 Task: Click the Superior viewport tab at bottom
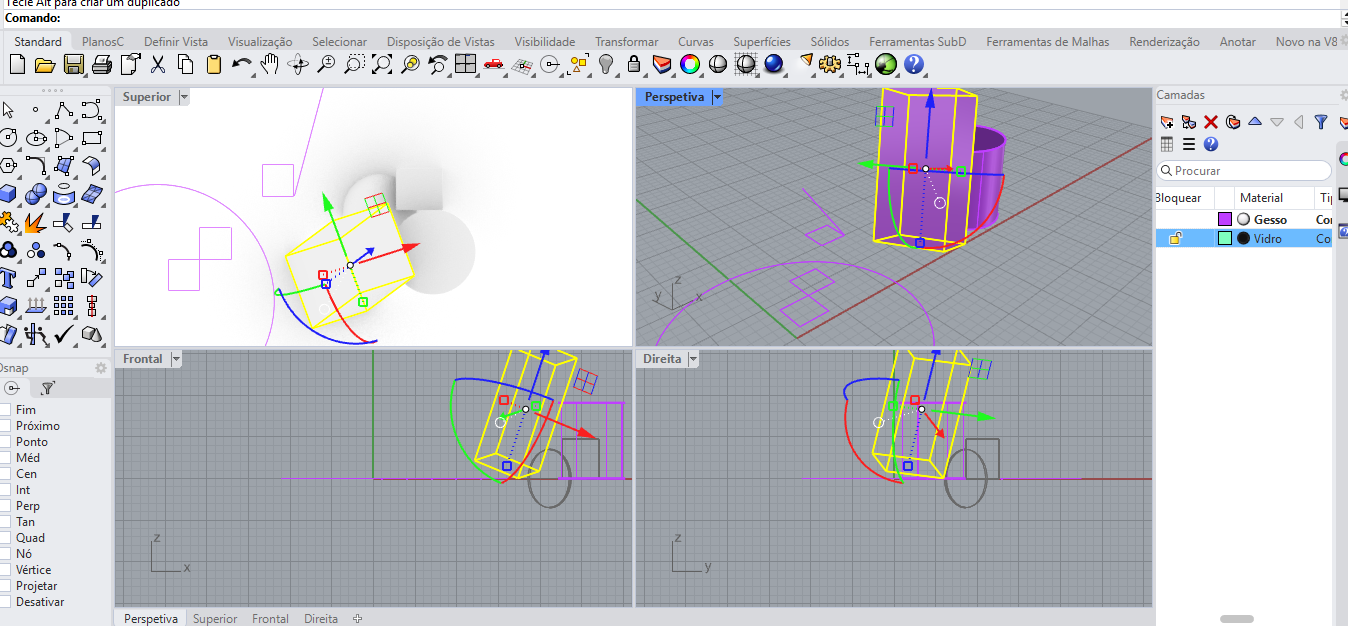coord(215,619)
